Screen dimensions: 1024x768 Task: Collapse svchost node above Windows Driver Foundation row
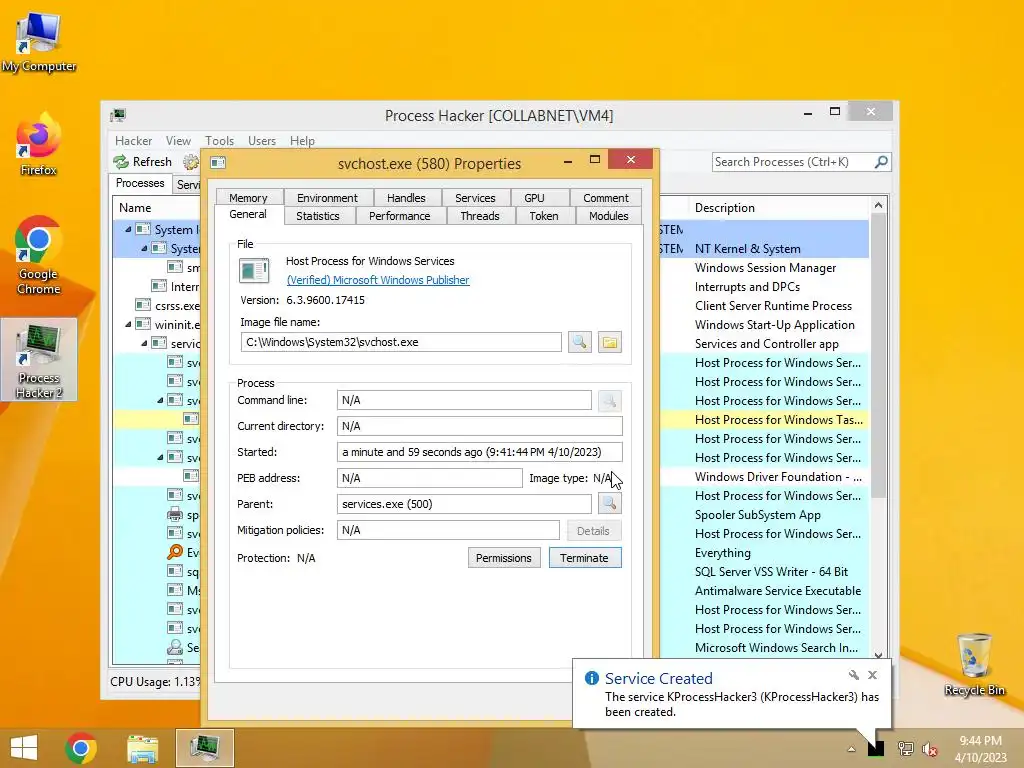(x=160, y=457)
